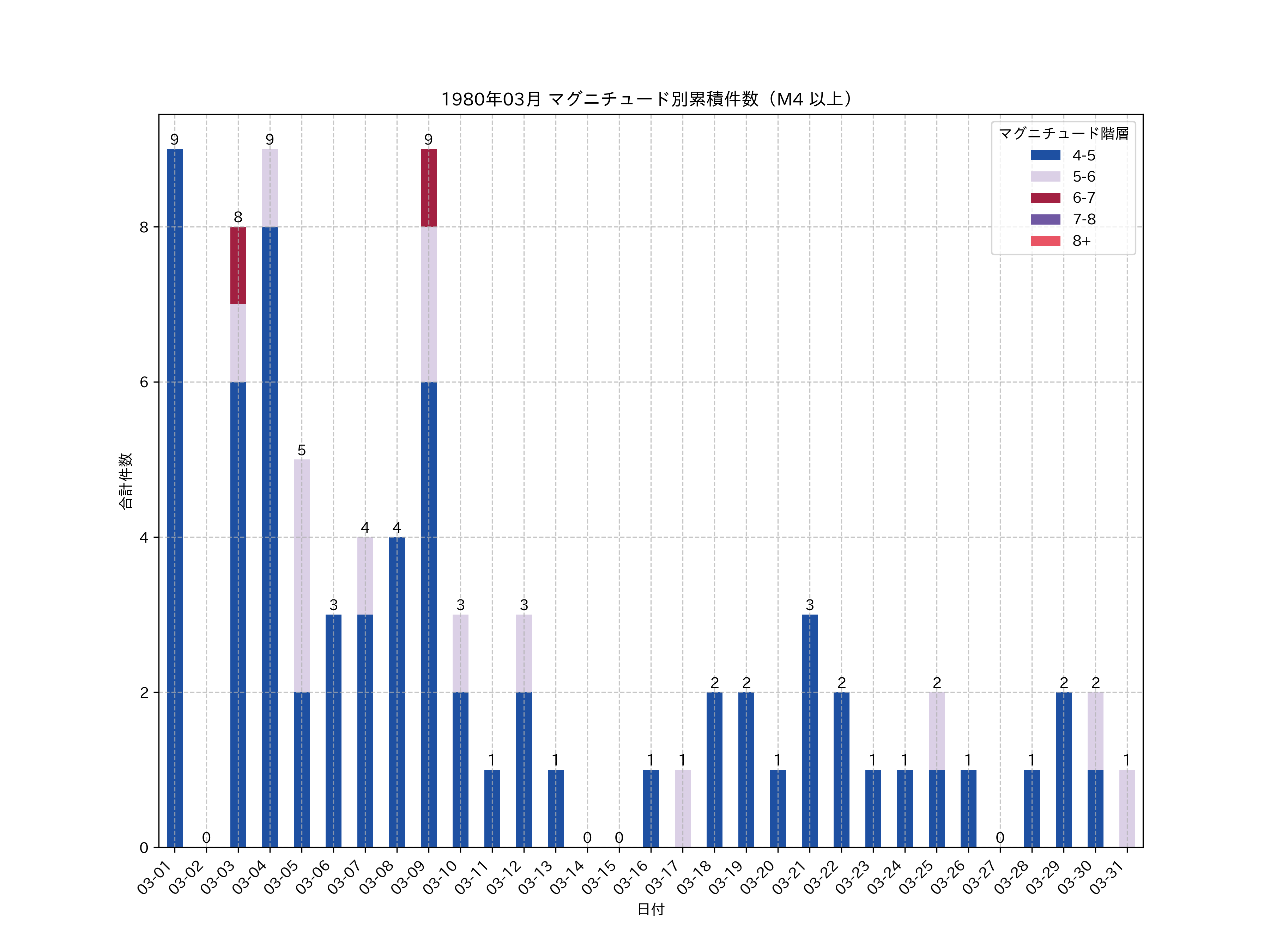Click the 03-01 blue bar
The image size is (1270, 952).
175,498
